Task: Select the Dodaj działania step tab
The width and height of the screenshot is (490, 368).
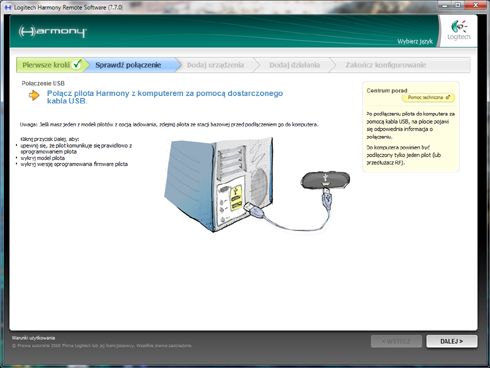Action: tap(295, 65)
